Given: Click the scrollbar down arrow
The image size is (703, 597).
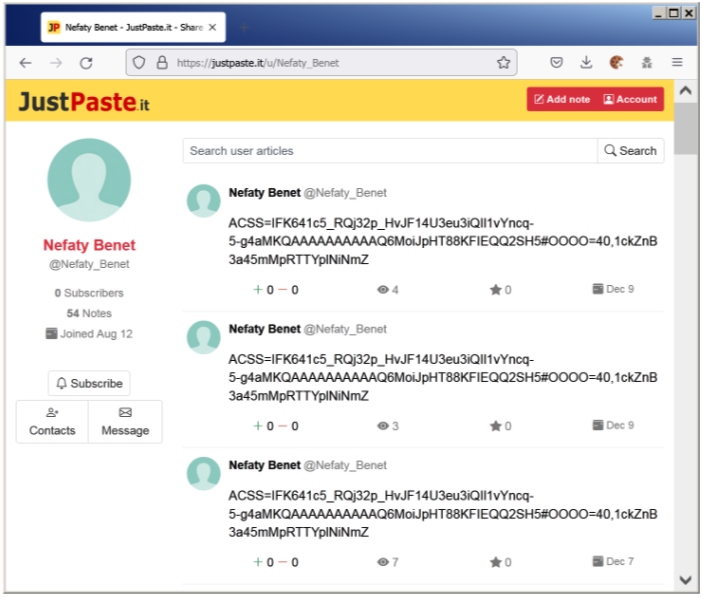Looking at the screenshot, I should 685,580.
